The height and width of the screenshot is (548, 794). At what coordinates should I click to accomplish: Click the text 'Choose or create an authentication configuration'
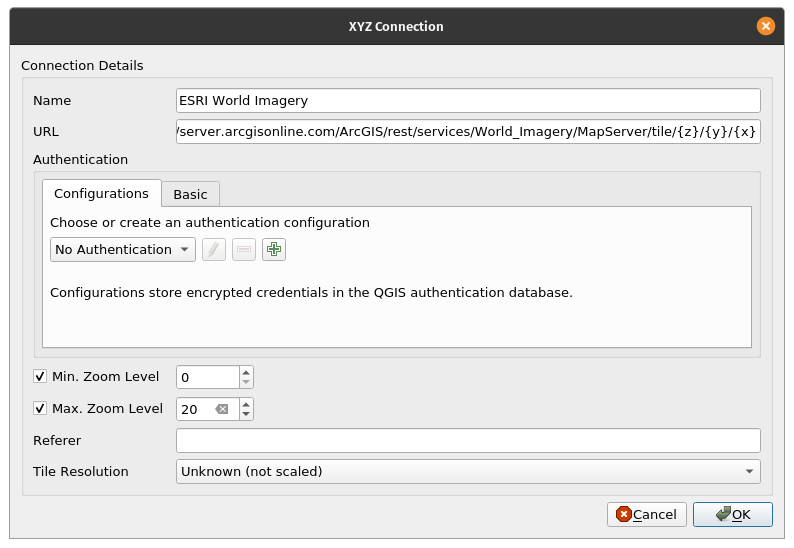210,223
